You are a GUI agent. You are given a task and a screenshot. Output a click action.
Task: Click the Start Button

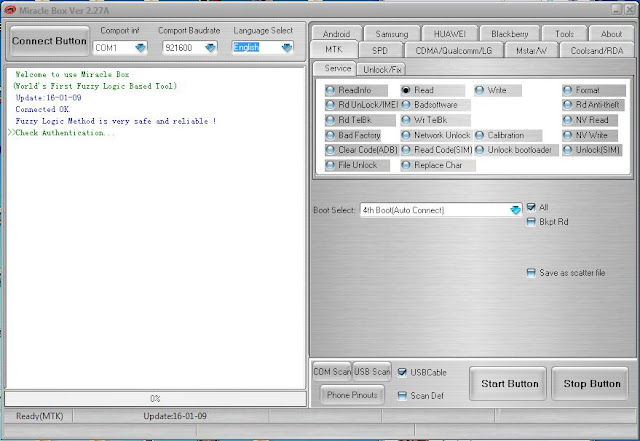point(509,384)
